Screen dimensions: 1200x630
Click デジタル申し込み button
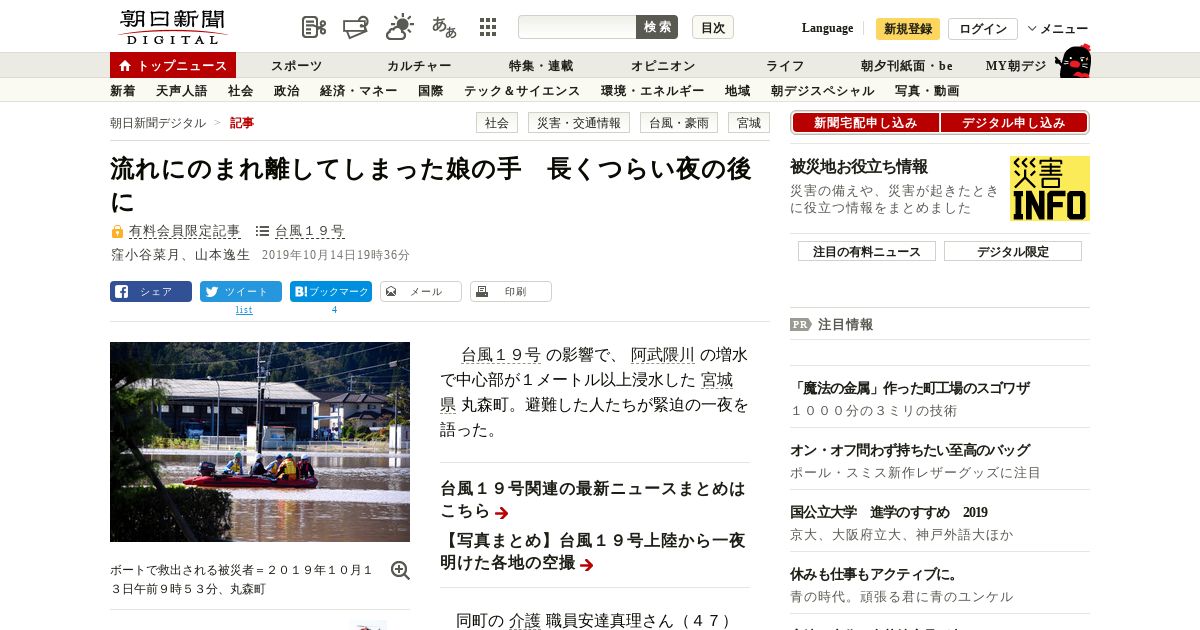[1014, 123]
